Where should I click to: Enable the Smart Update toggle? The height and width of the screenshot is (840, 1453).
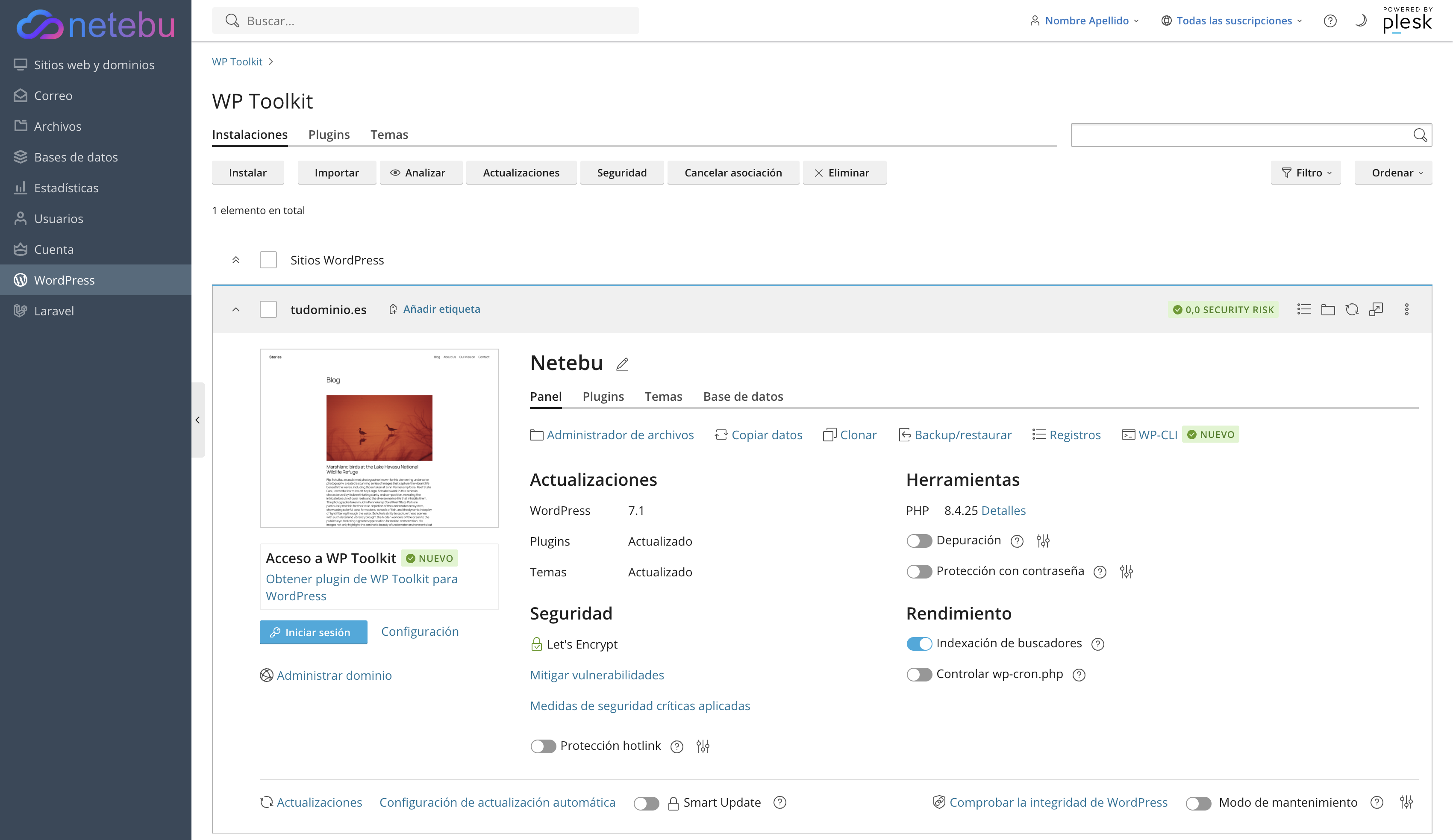pyautogui.click(x=646, y=803)
